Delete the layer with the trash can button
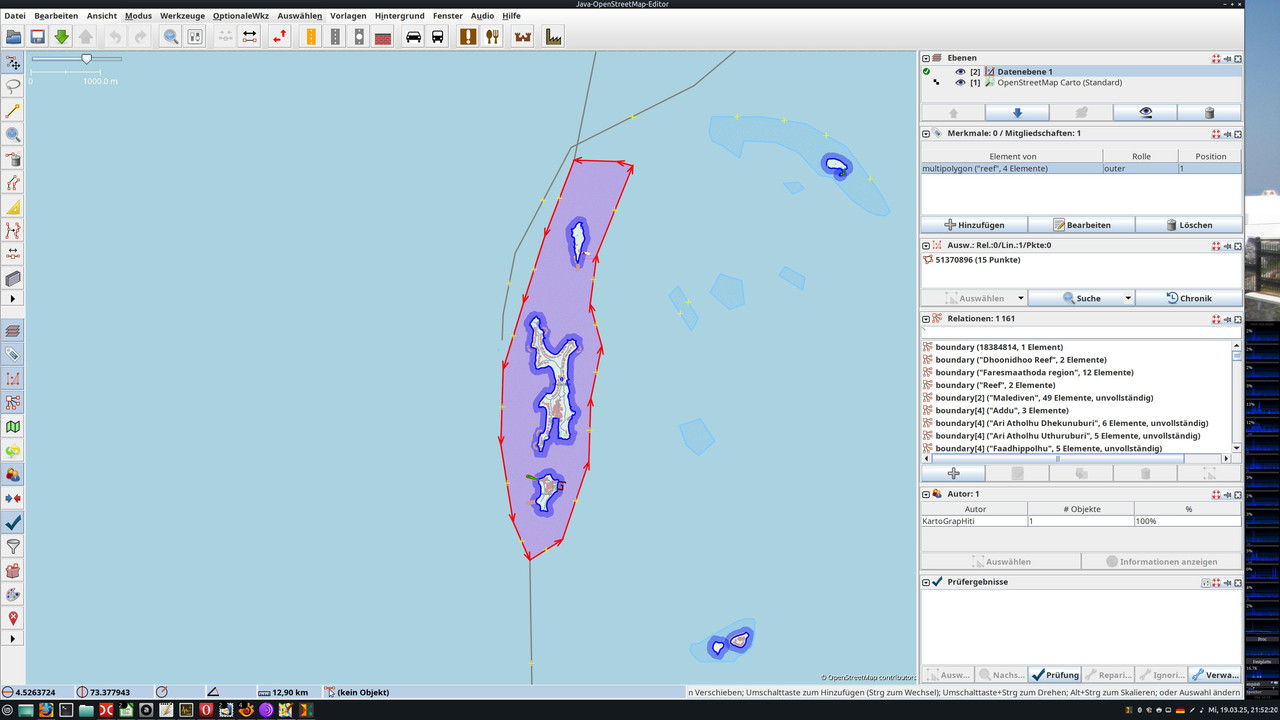The image size is (1280, 720). point(1209,113)
